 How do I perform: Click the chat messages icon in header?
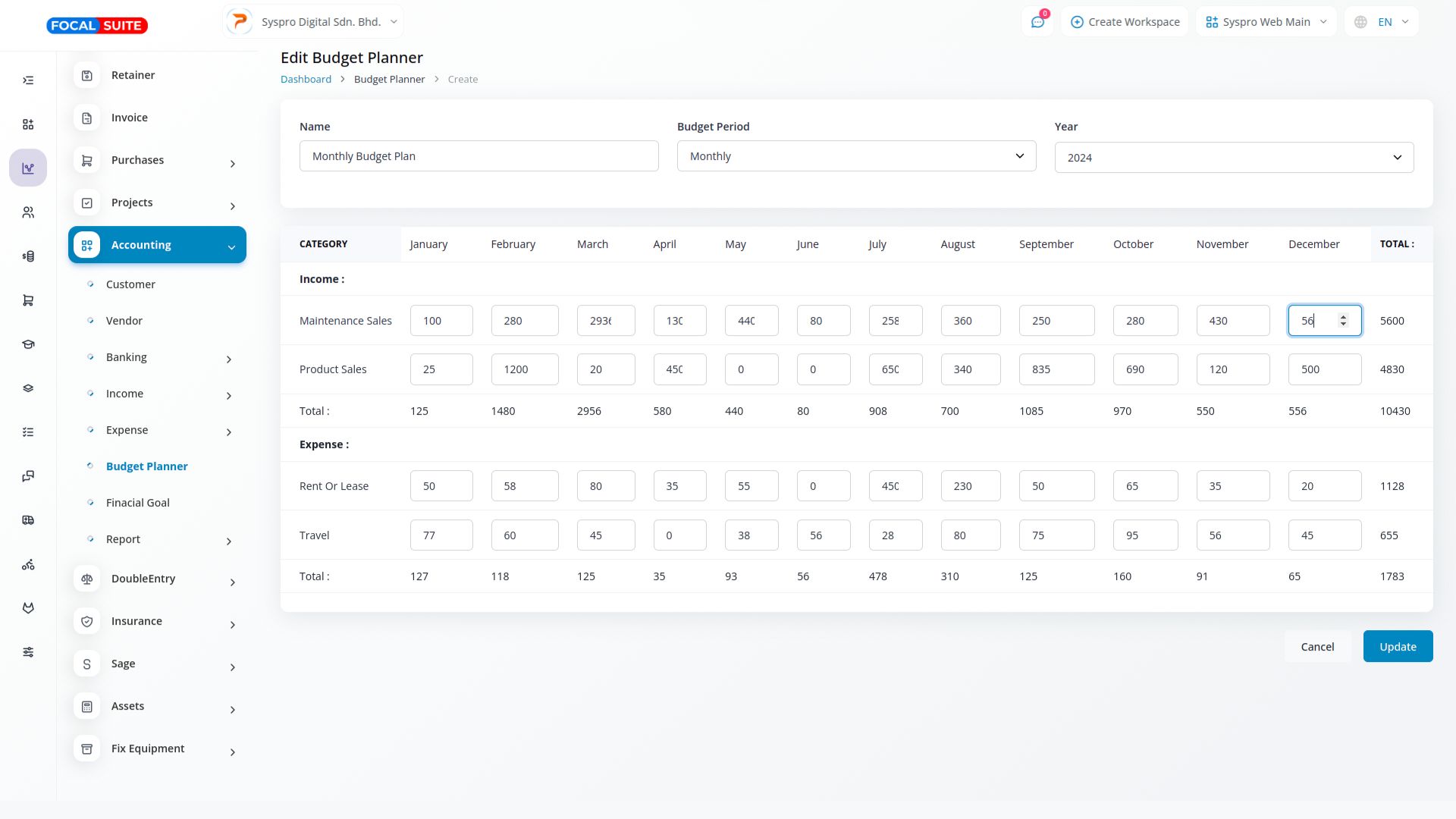1037,22
